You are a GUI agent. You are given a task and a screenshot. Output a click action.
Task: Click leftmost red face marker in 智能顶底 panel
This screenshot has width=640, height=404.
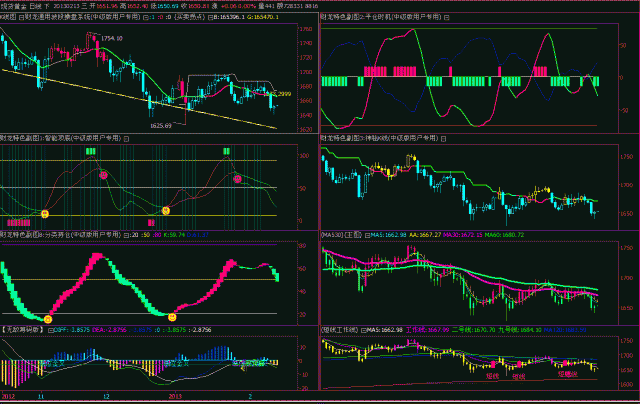103,176
